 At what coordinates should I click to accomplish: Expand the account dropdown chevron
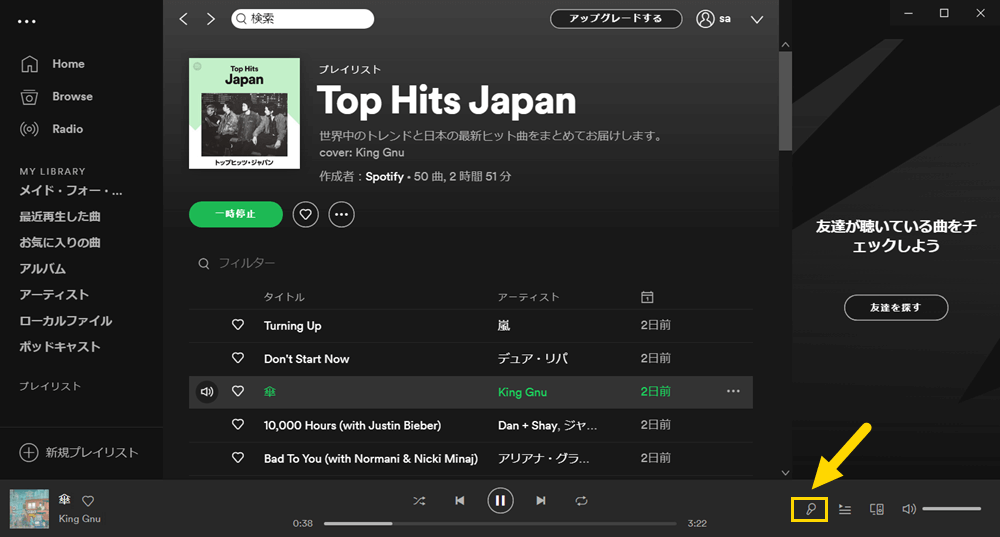click(x=757, y=20)
